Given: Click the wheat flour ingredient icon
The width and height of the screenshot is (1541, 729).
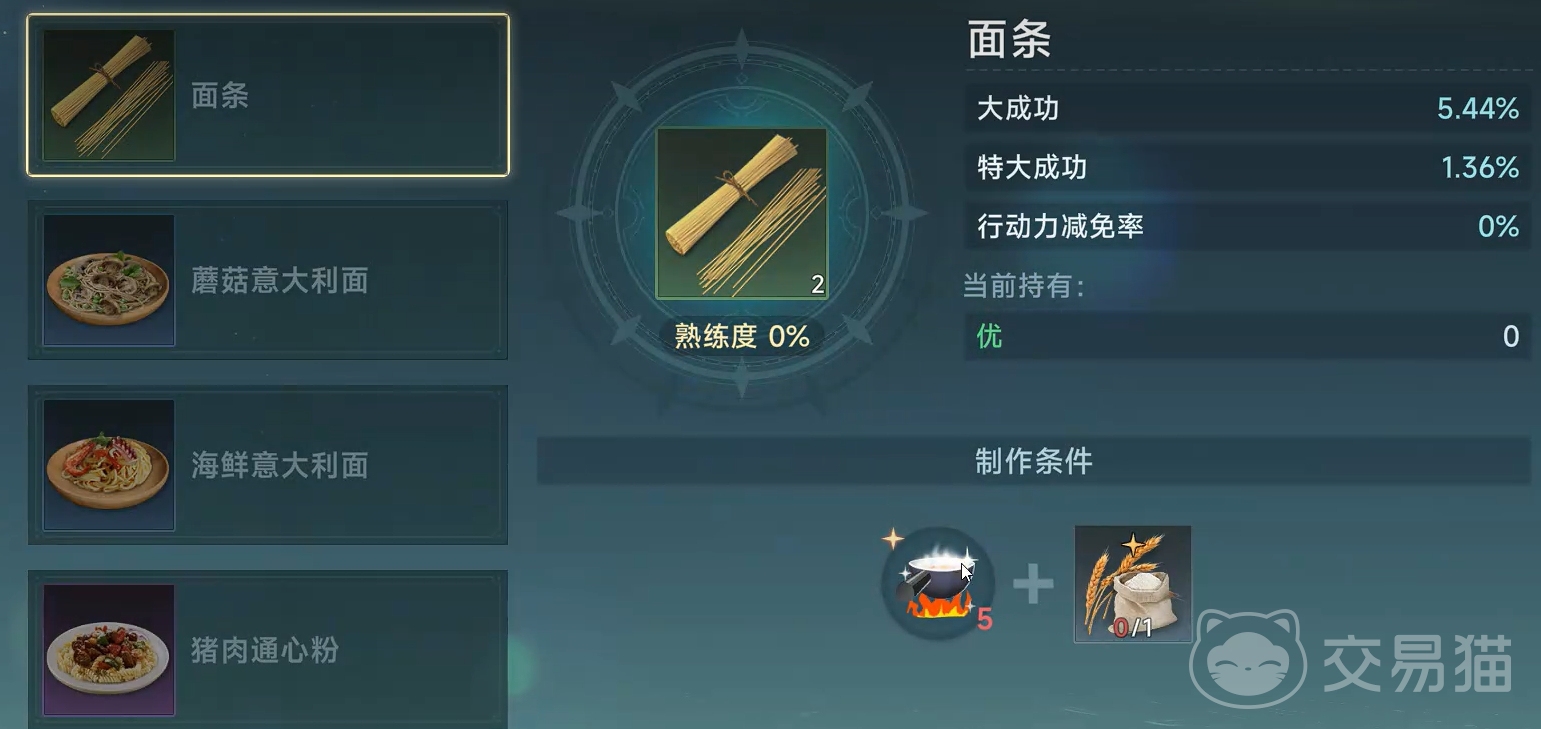Looking at the screenshot, I should point(1133,584).
